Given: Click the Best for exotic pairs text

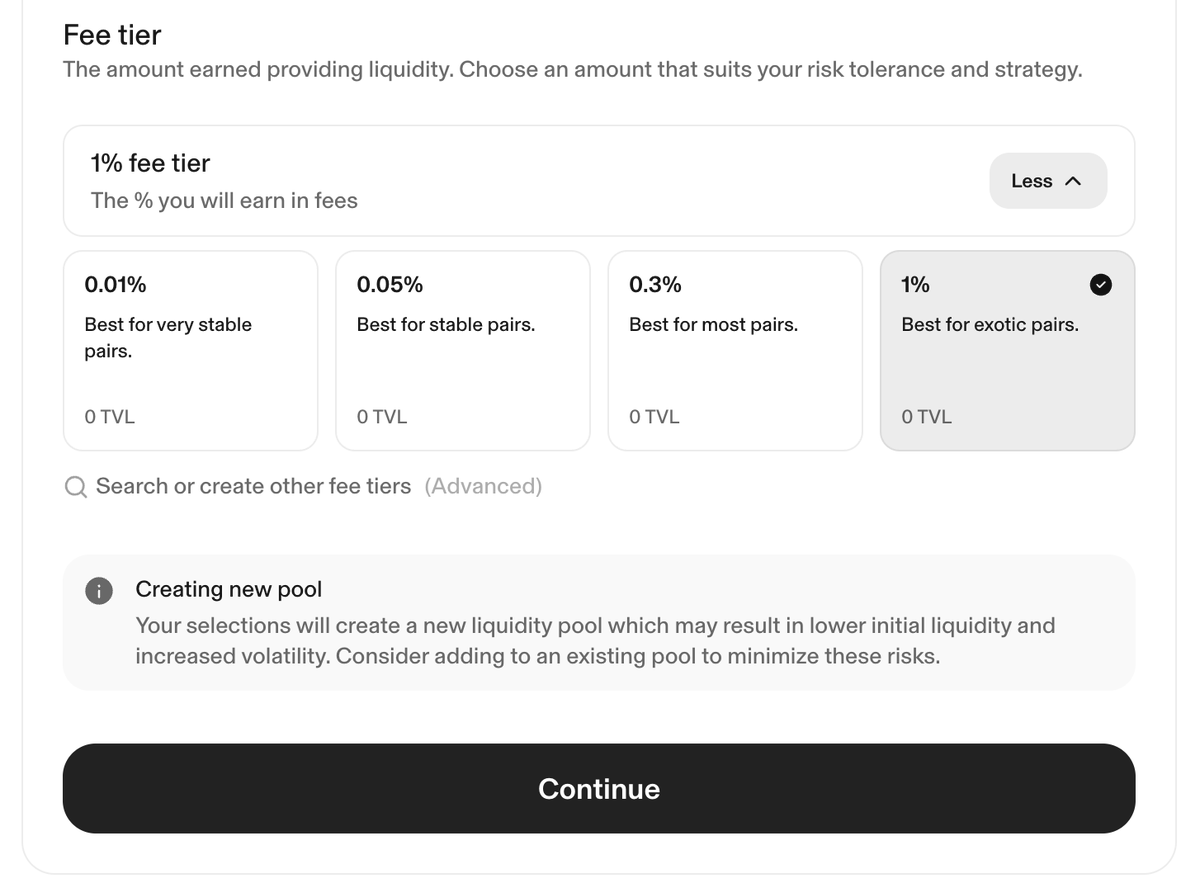Looking at the screenshot, I should coord(989,325).
